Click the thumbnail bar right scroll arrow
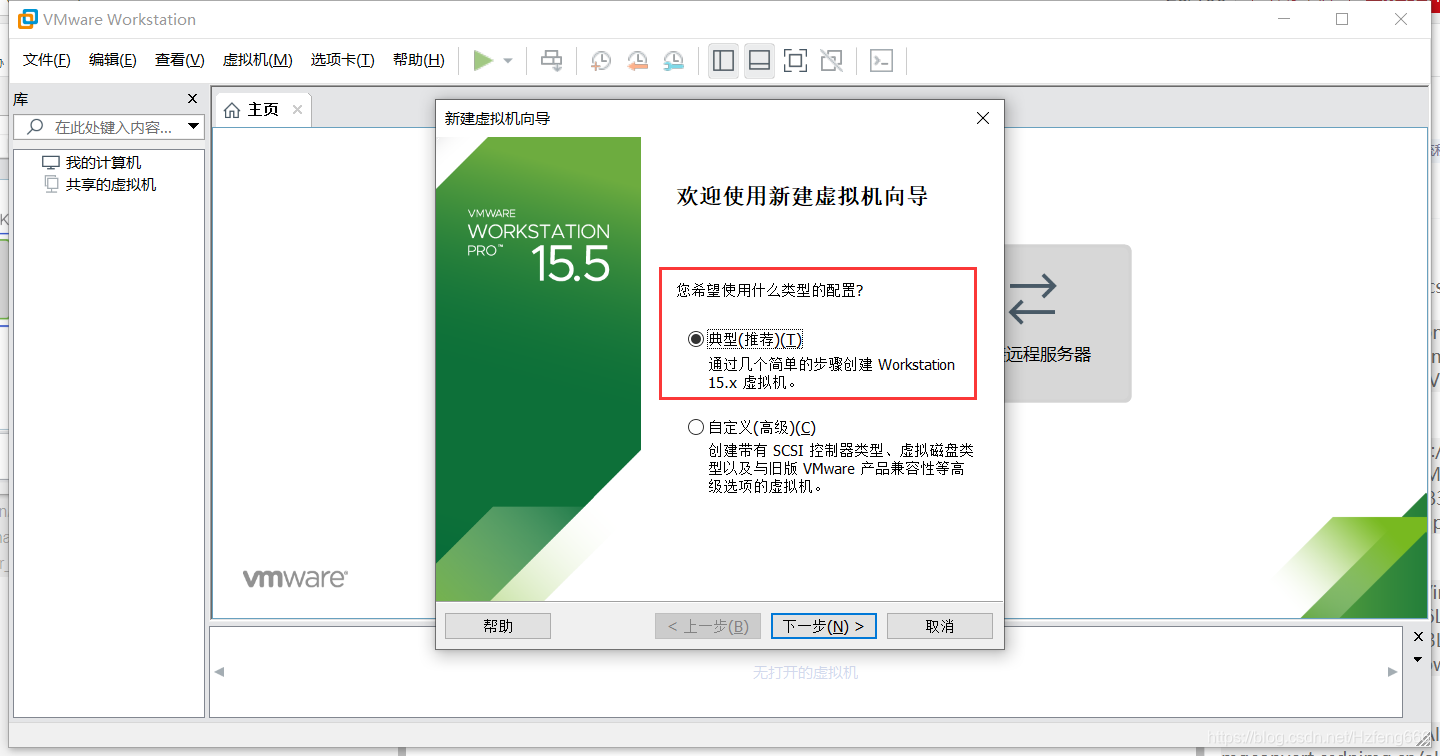The height and width of the screenshot is (756, 1440). [x=1393, y=672]
